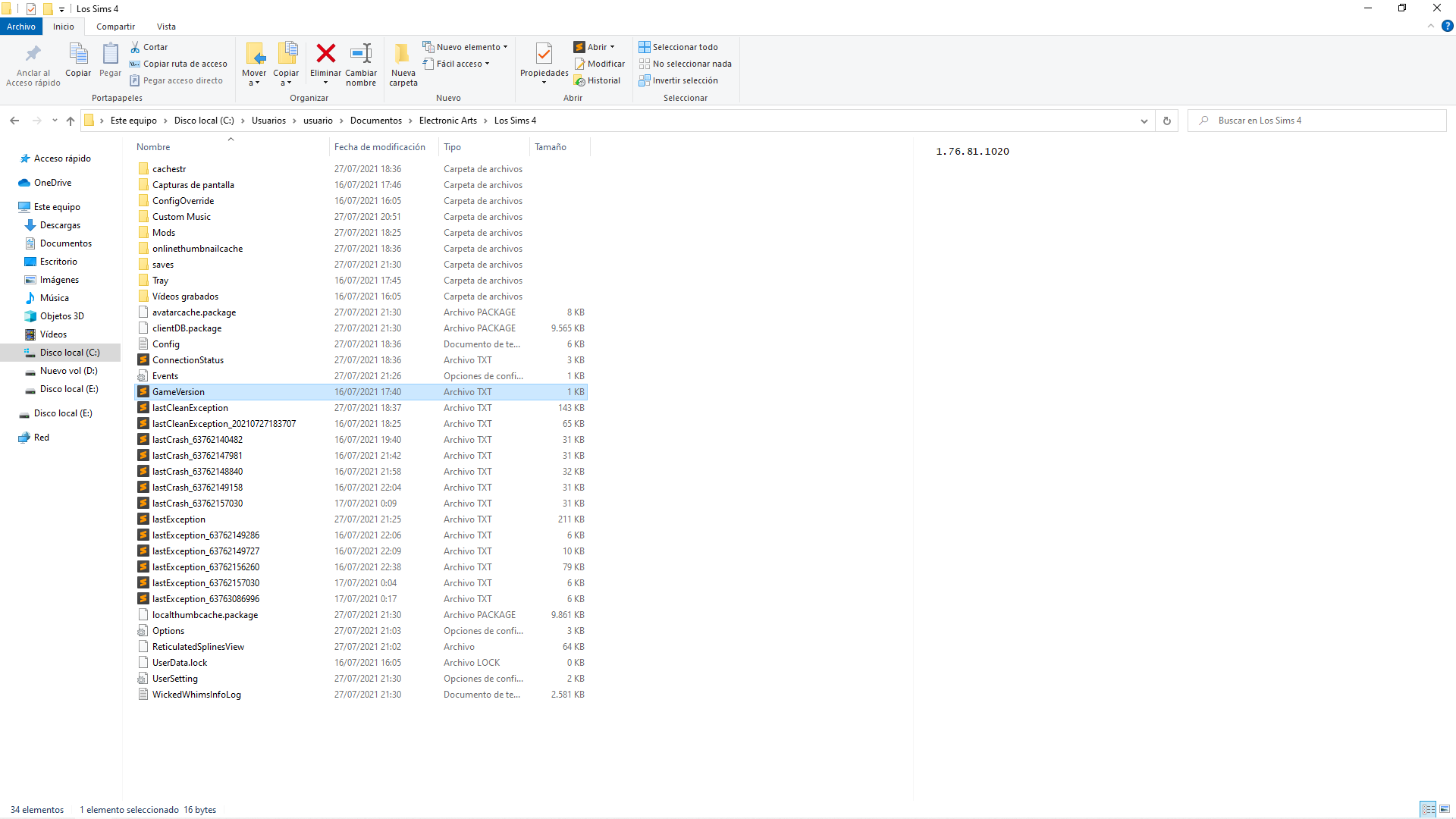
Task: Open file Historial
Action: pyautogui.click(x=598, y=80)
